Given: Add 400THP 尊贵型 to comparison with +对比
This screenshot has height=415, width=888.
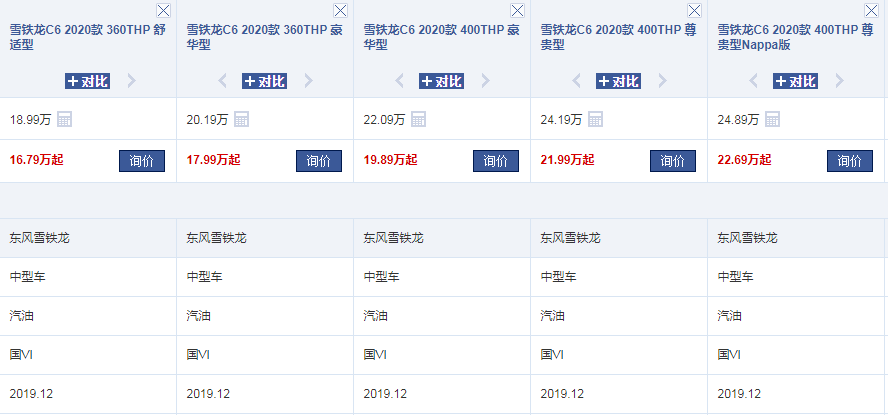Looking at the screenshot, I should [x=618, y=81].
